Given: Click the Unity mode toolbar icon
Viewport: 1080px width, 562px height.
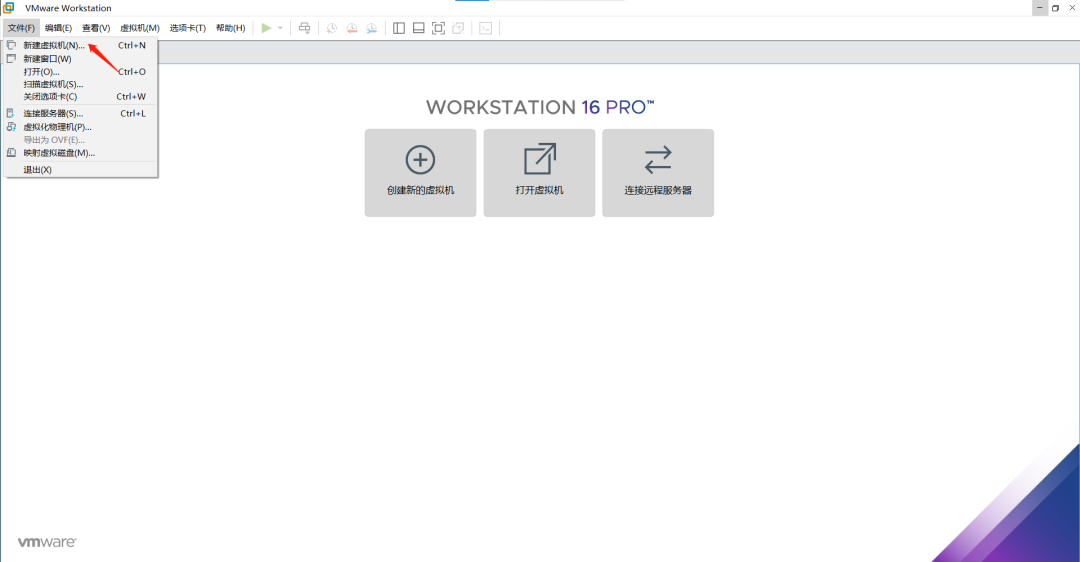Looking at the screenshot, I should pos(458,28).
